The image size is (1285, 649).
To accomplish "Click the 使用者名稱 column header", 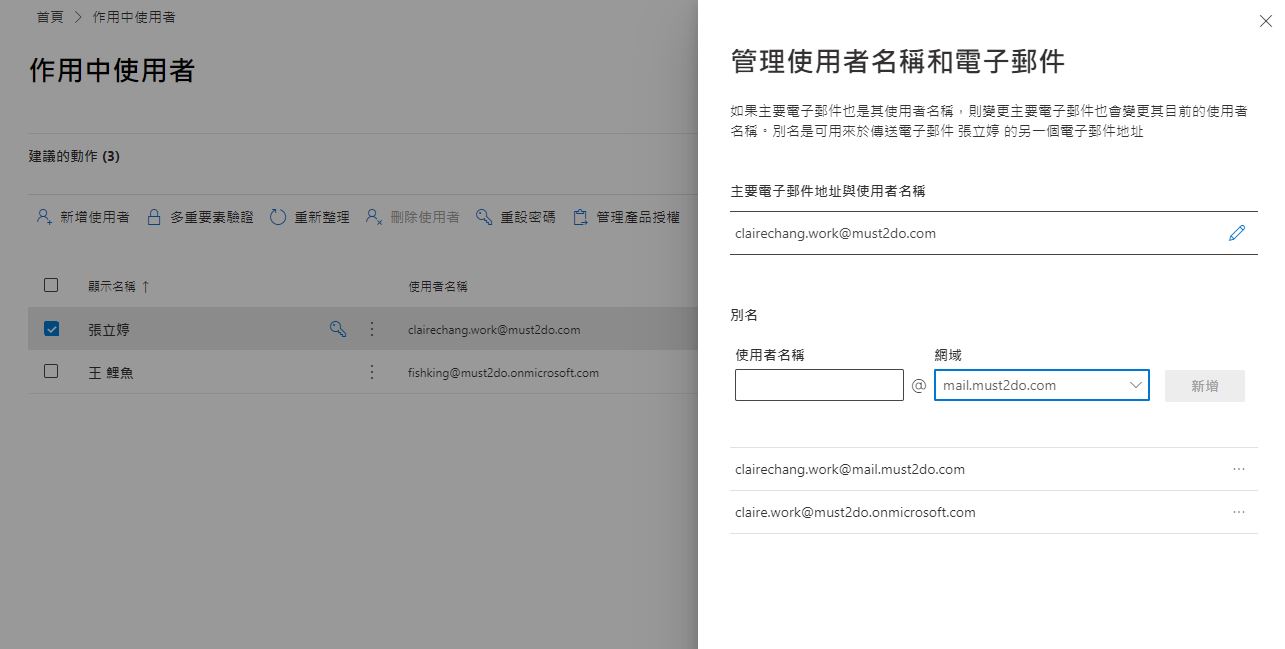I will pos(438,286).
